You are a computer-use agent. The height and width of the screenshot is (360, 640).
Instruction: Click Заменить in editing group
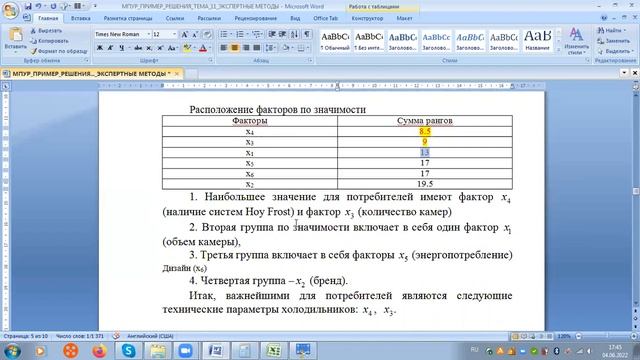613,41
